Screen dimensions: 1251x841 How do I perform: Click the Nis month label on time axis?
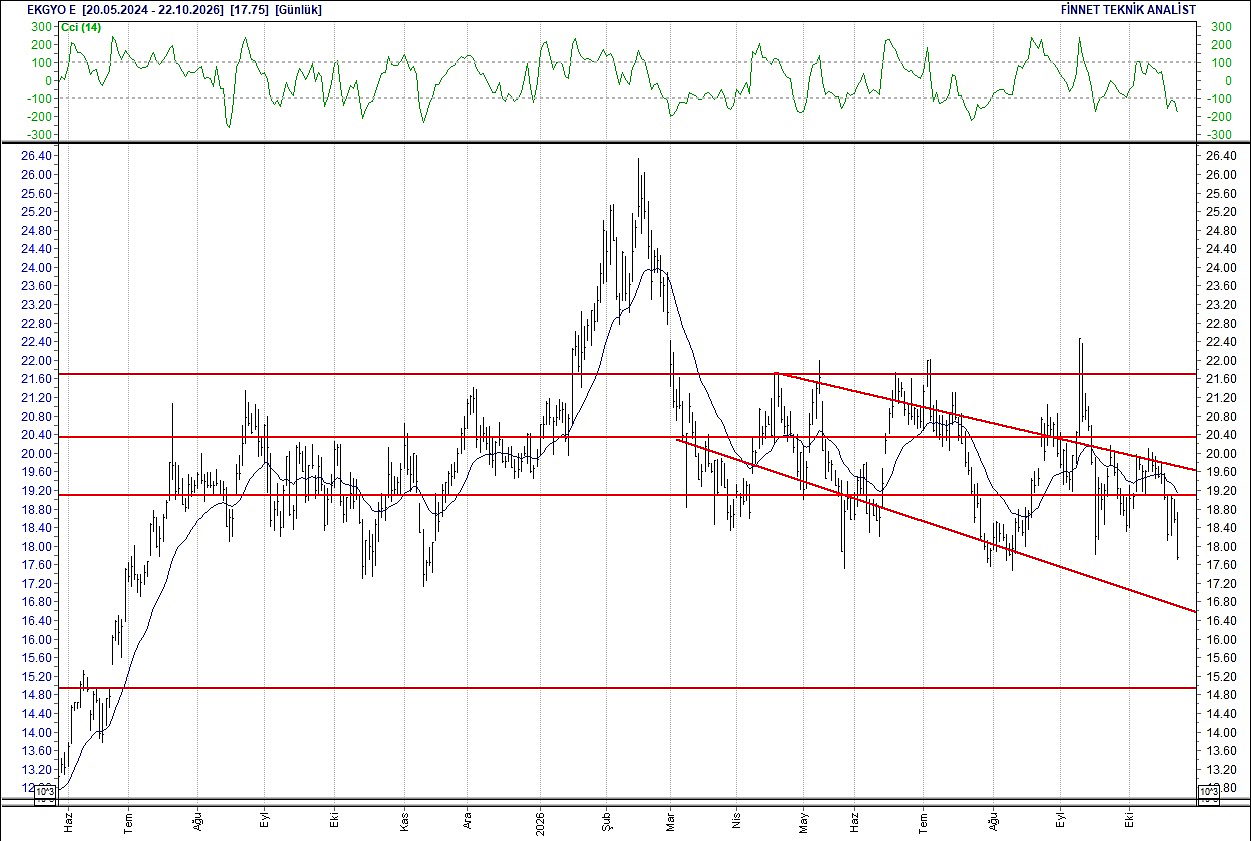point(736,820)
